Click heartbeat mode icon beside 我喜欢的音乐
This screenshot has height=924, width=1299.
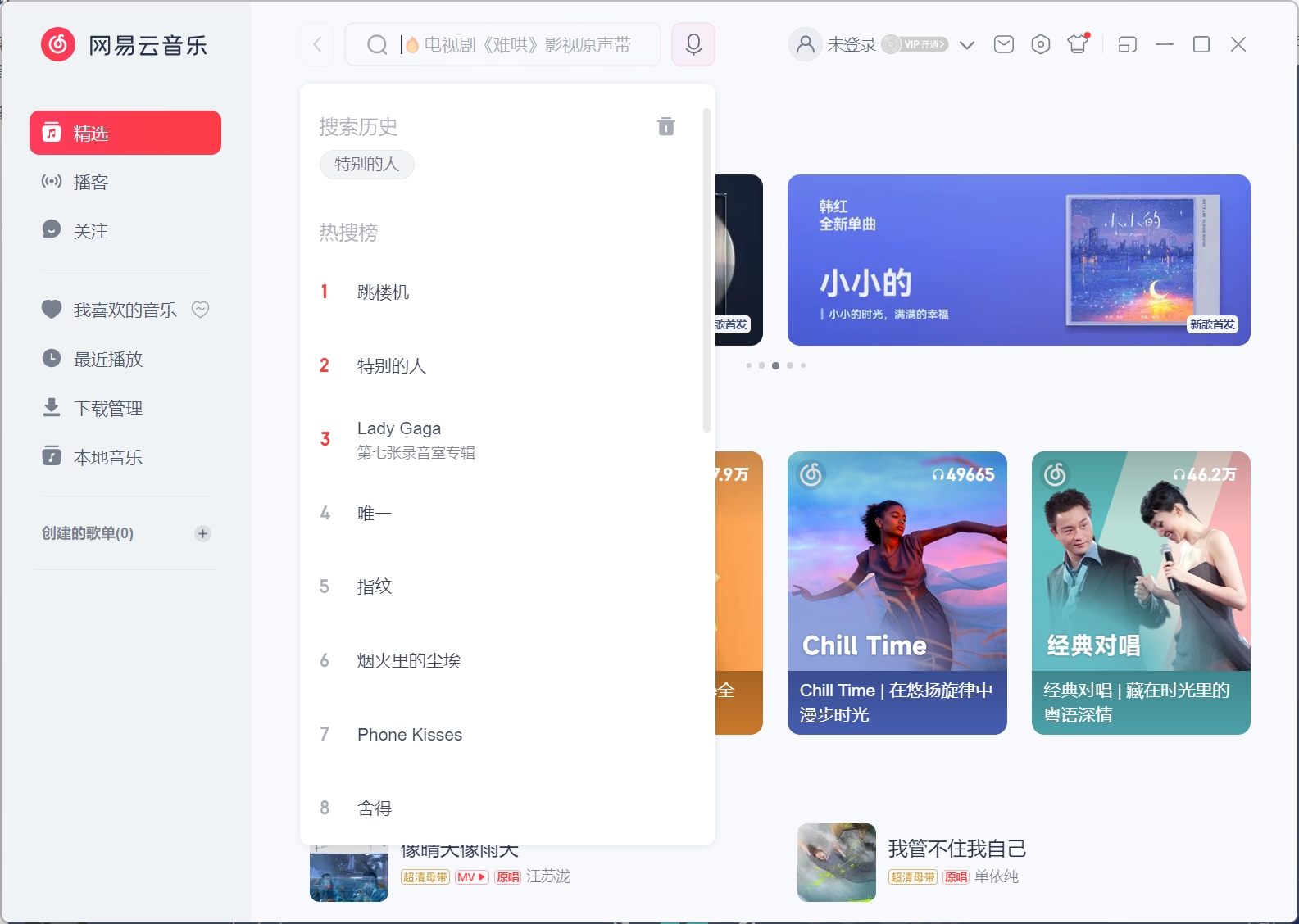point(201,310)
